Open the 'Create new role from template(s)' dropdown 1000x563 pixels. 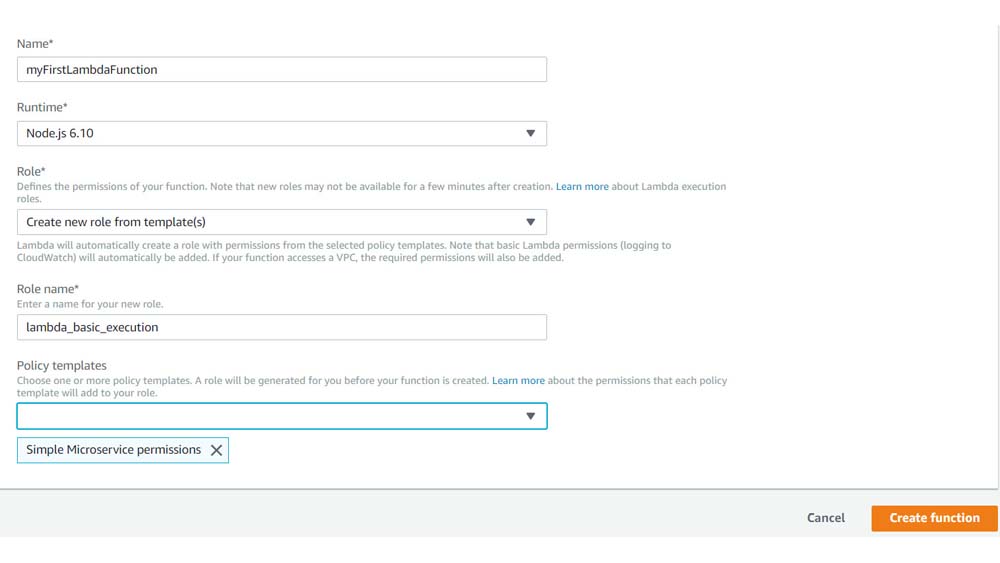(x=270, y=222)
